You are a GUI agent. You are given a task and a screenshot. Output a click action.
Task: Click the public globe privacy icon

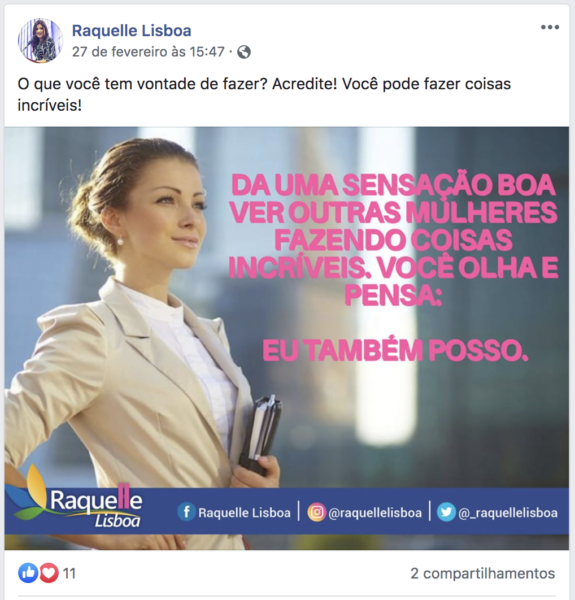click(x=244, y=52)
